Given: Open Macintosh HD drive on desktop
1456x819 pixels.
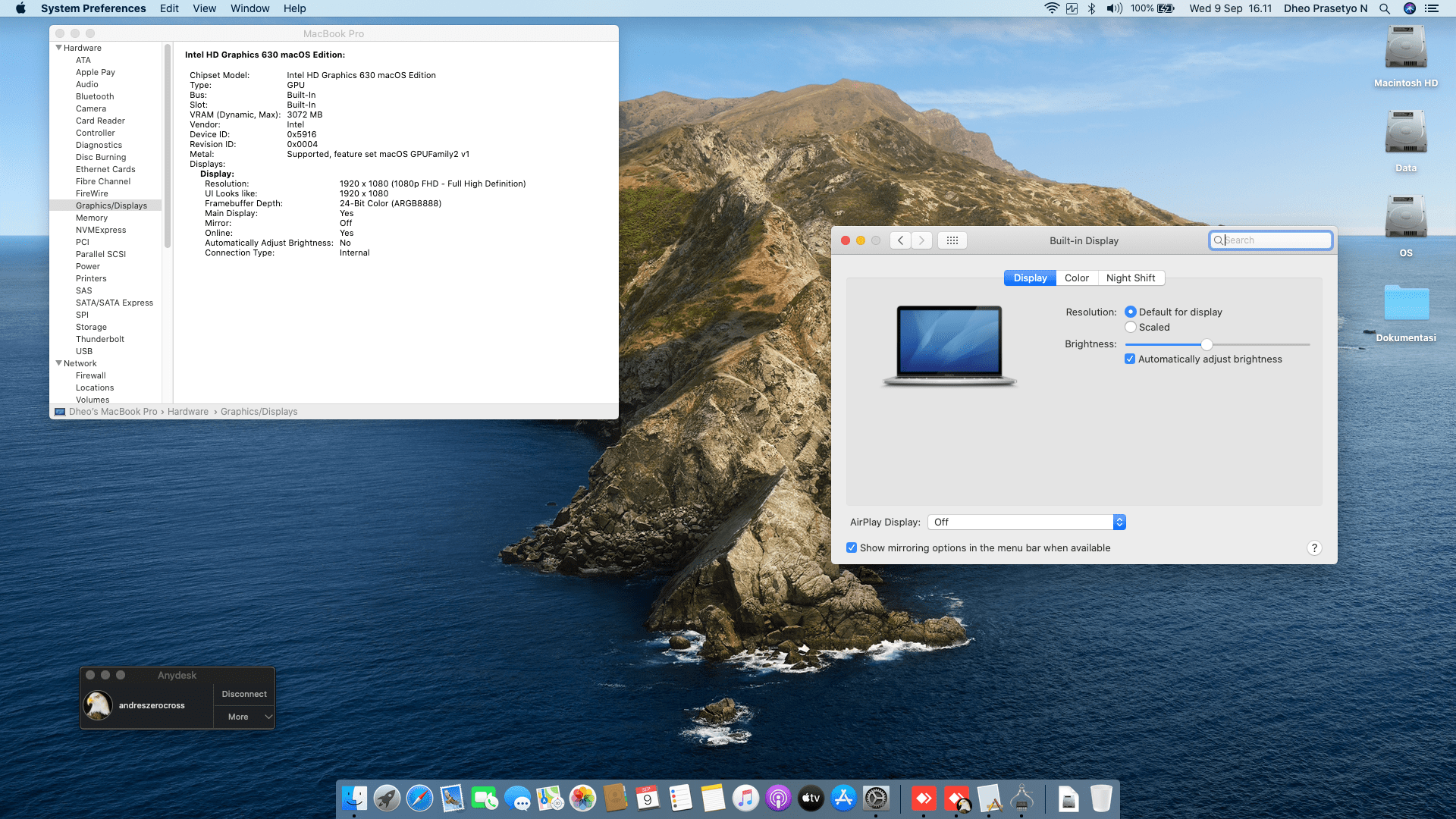Looking at the screenshot, I should (x=1406, y=49).
